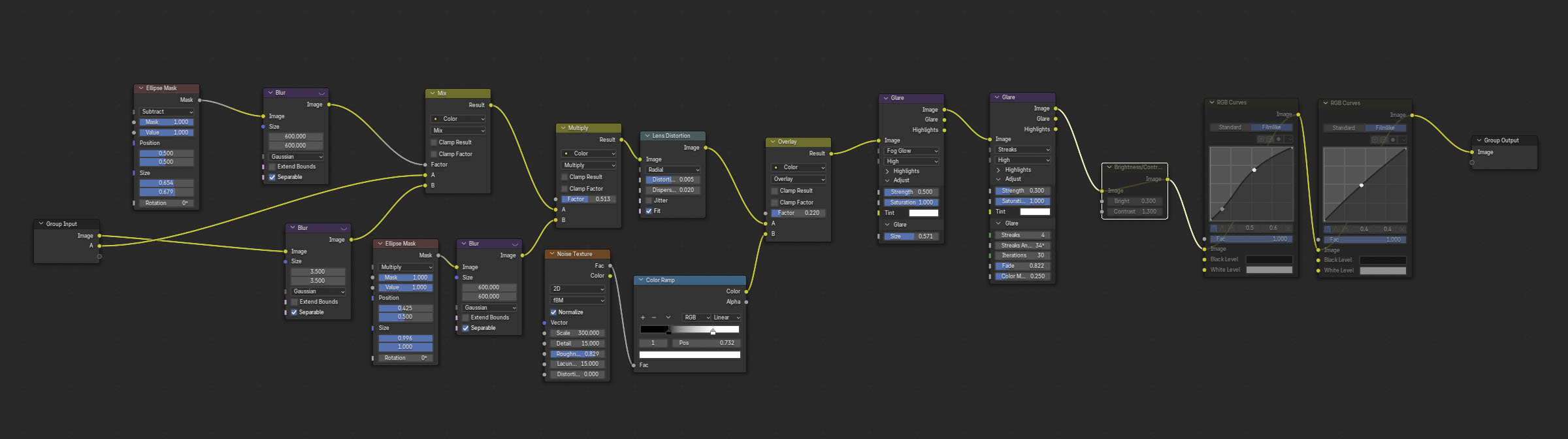Click Streaks count field showing 4
The height and width of the screenshot is (439, 1568).
(1023, 235)
